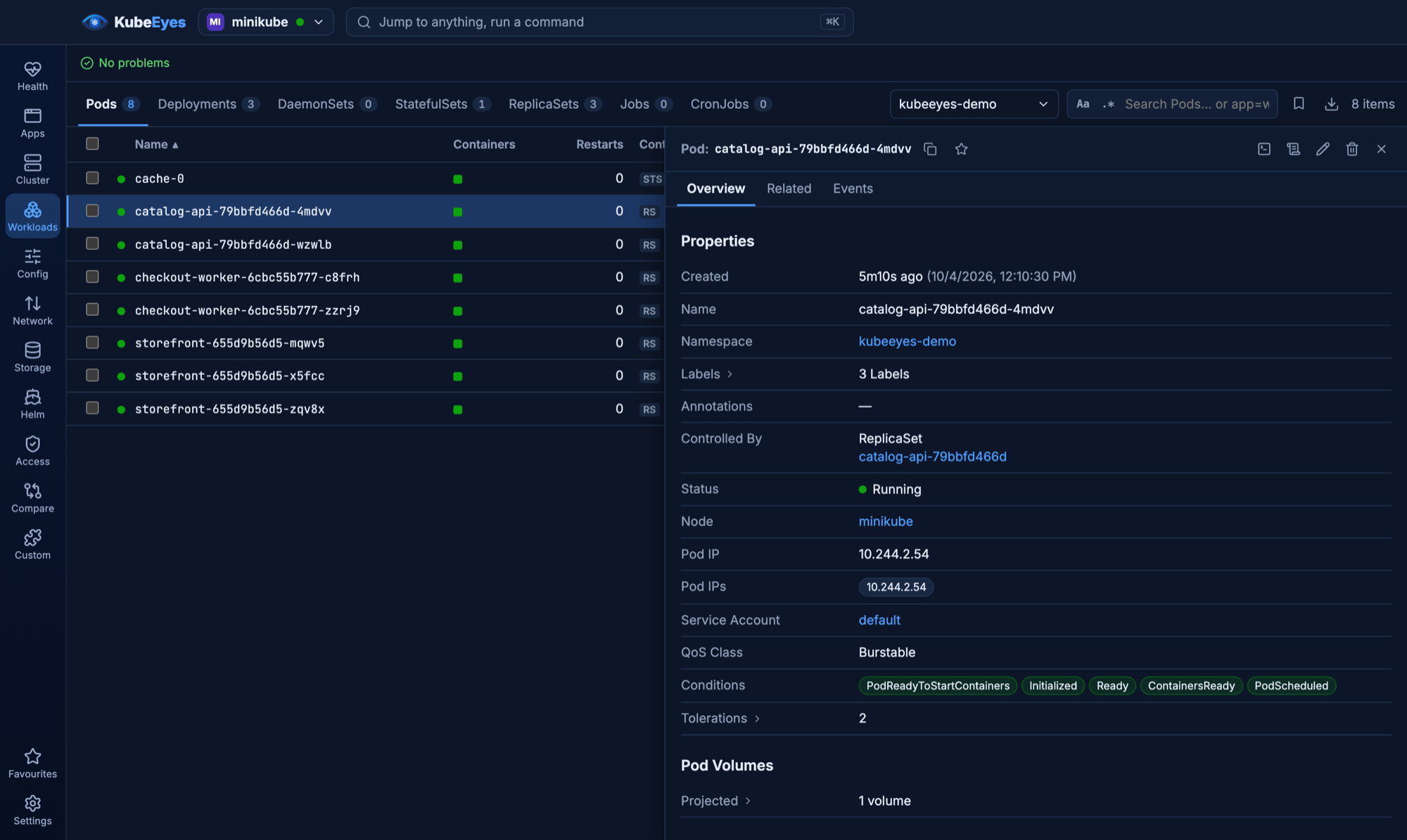Image resolution: width=1407 pixels, height=840 pixels.
Task: Check the box for catalog-api-79bbfd466d-wzwlb
Action: (92, 243)
